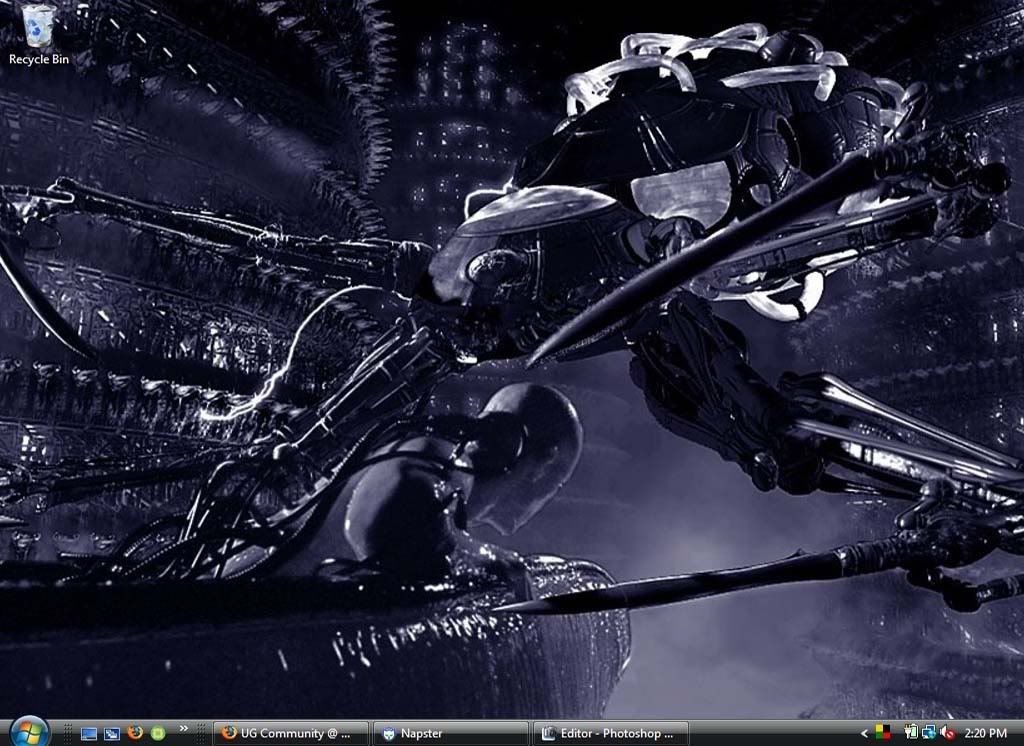Screen dimensions: 1024x746
Task: Open the Windows Start orb
Action: [x=29, y=732]
